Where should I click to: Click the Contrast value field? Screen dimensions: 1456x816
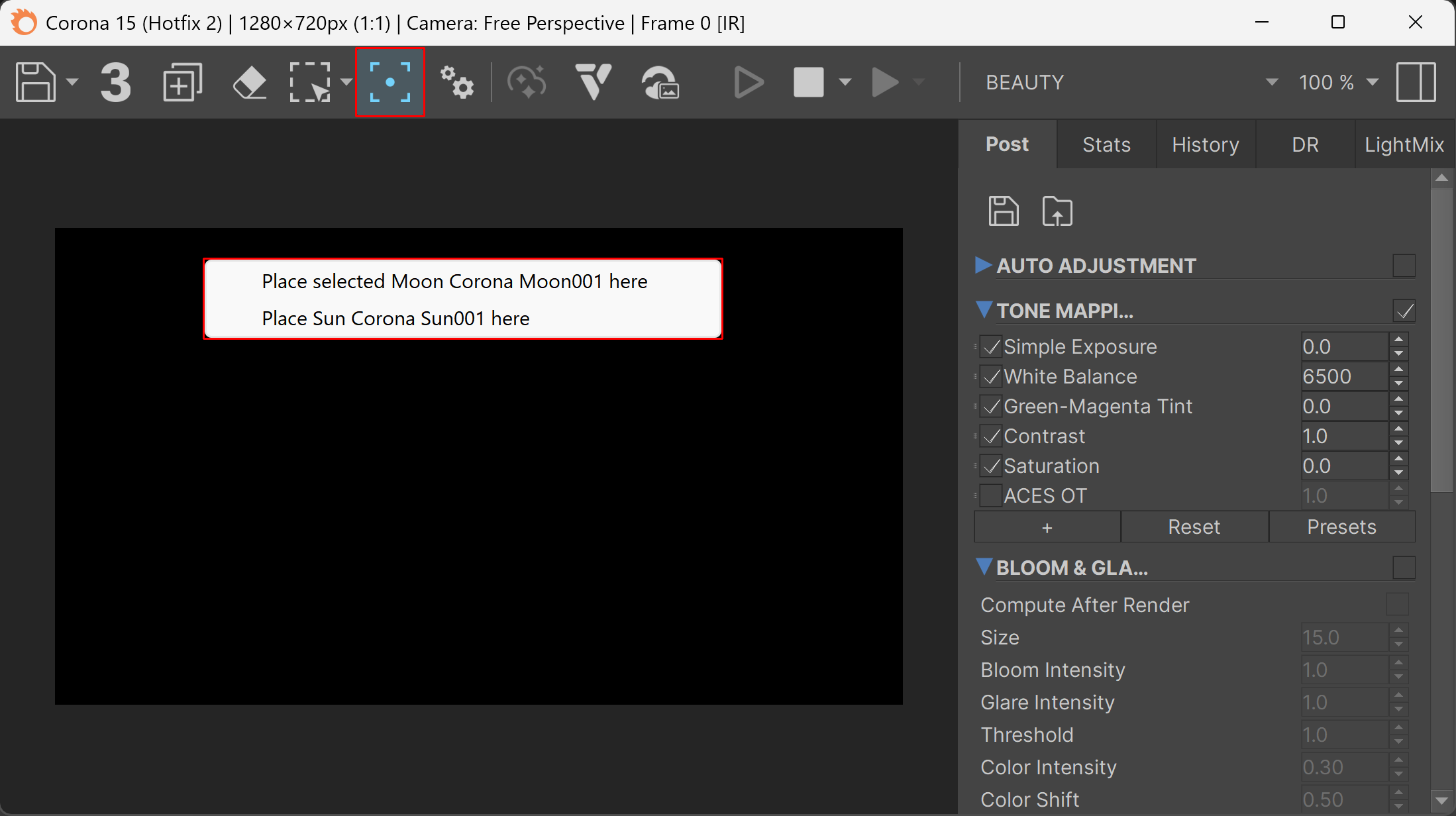click(x=1344, y=436)
